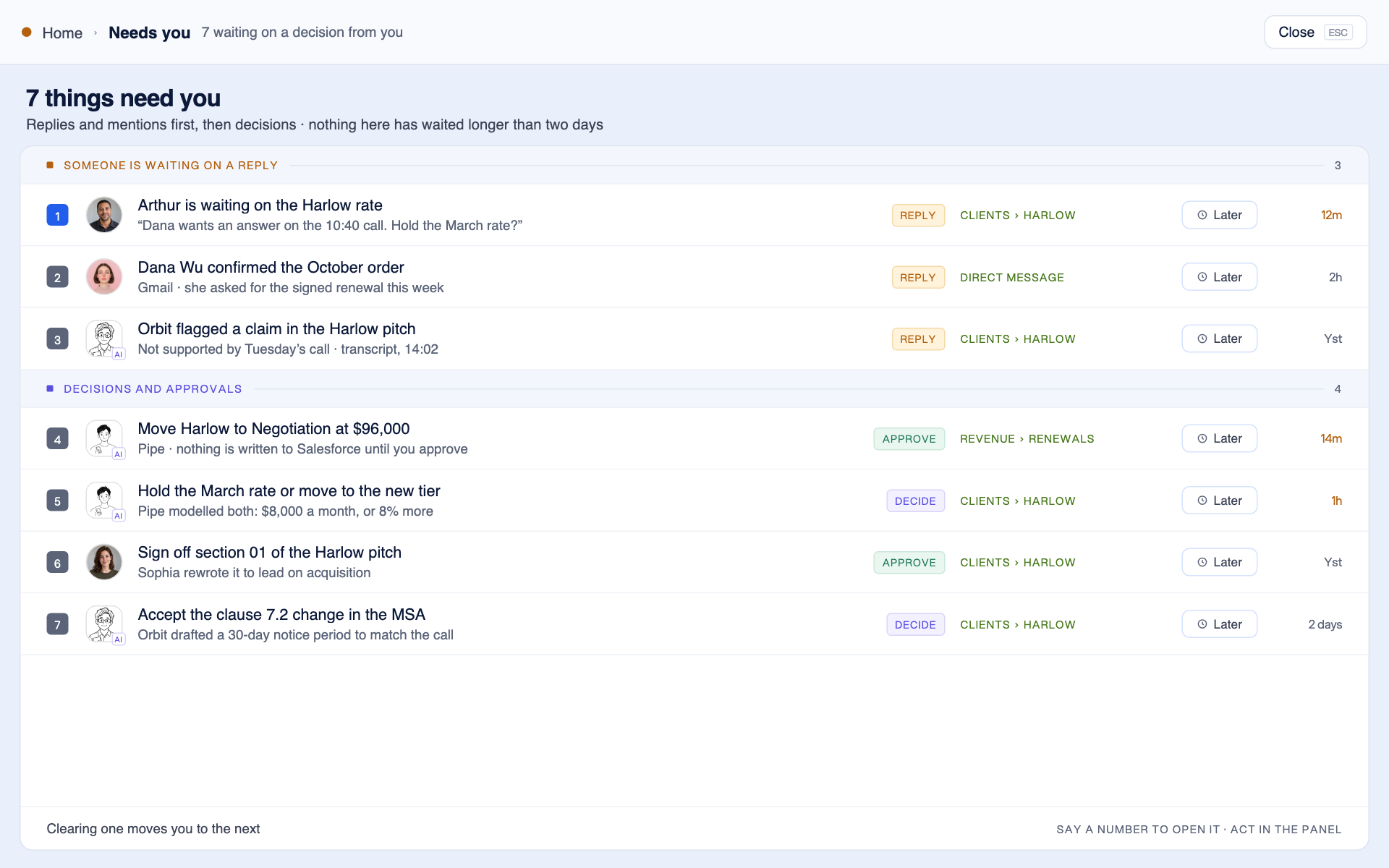Open 'Dana Wu confirmed the October order'
This screenshot has width=1389, height=868.
271,268
